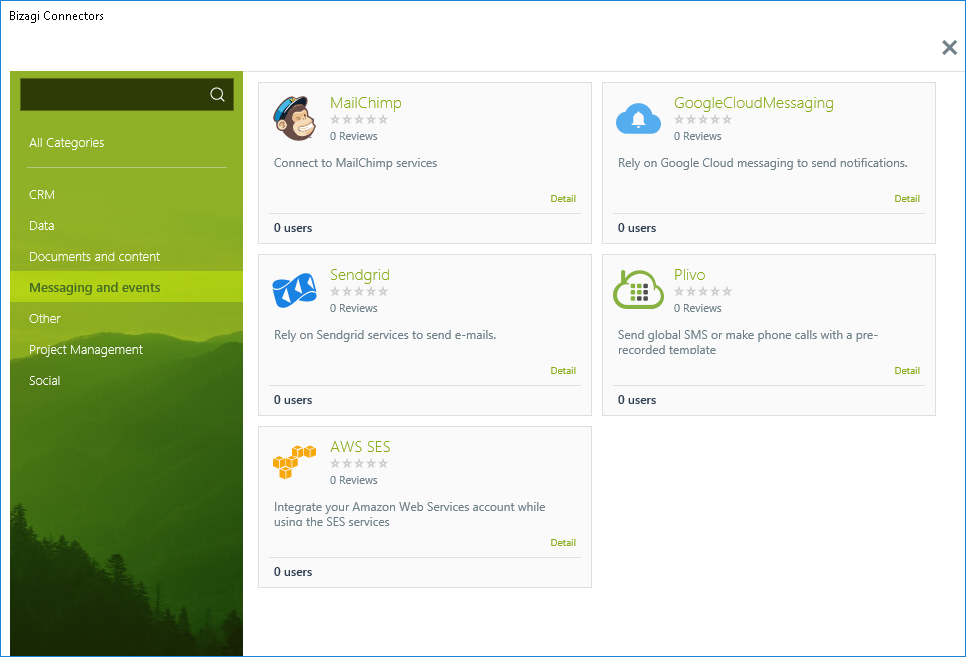Click the Sendgrid star rating
Screen dimensions: 966x657
click(x=359, y=292)
